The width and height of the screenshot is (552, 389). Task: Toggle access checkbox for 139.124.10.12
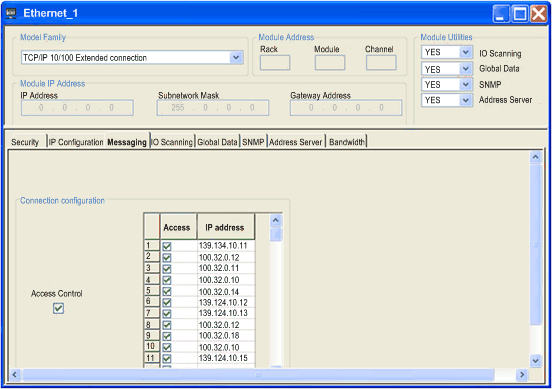(x=167, y=302)
